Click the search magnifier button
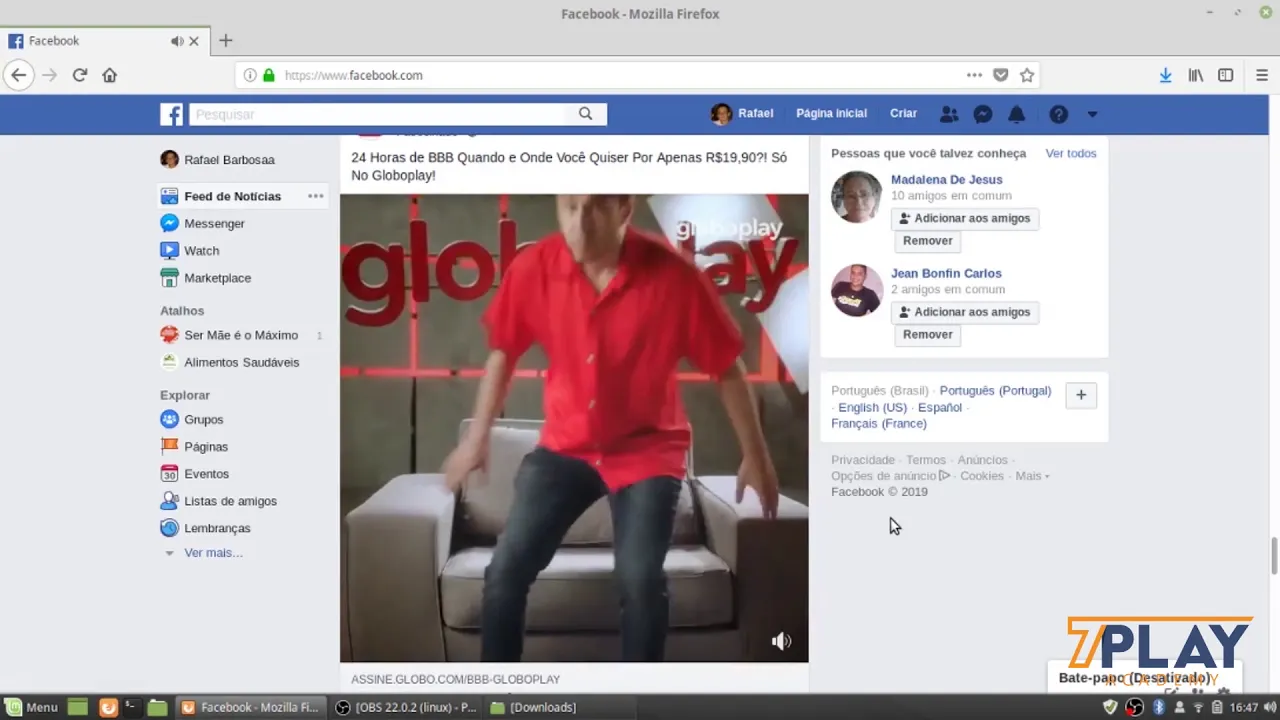1280x720 pixels. click(586, 114)
